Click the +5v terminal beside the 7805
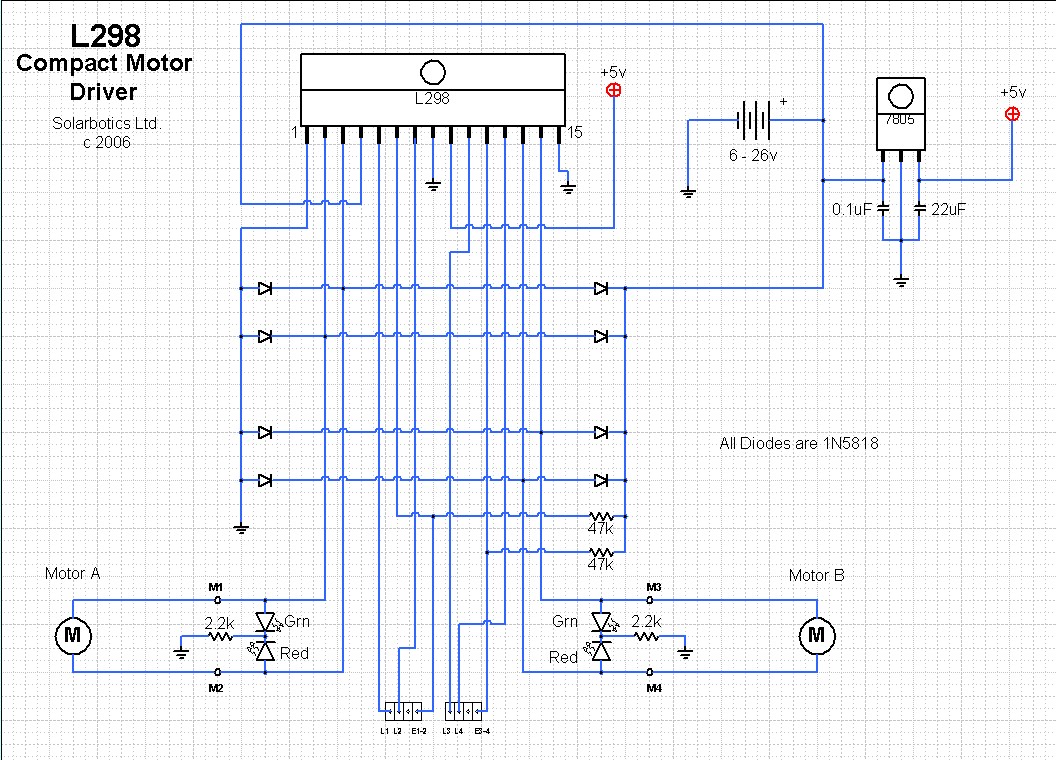The width and height of the screenshot is (1056, 760). coord(1012,114)
